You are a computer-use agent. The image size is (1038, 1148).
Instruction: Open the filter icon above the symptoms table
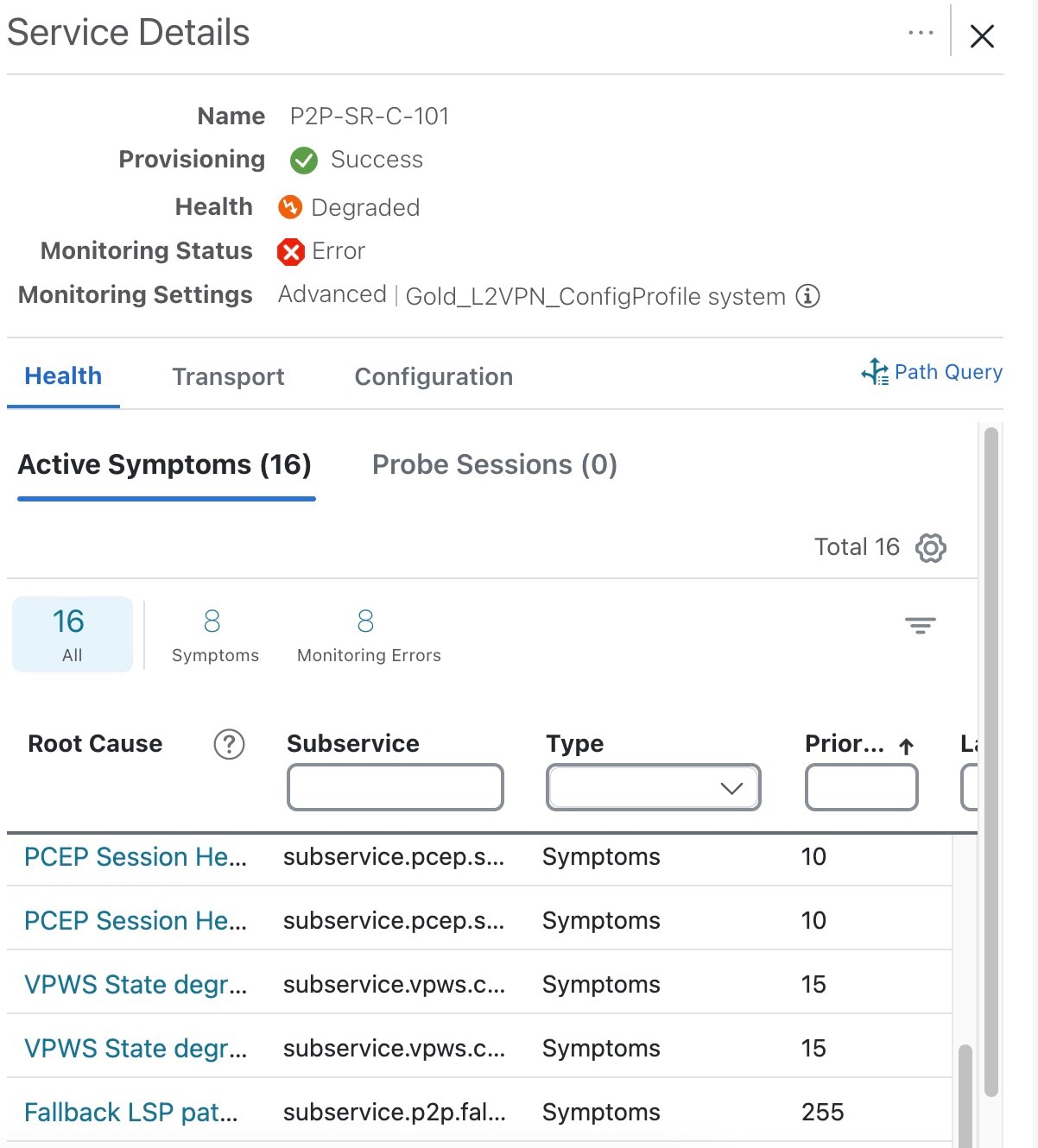point(920,624)
